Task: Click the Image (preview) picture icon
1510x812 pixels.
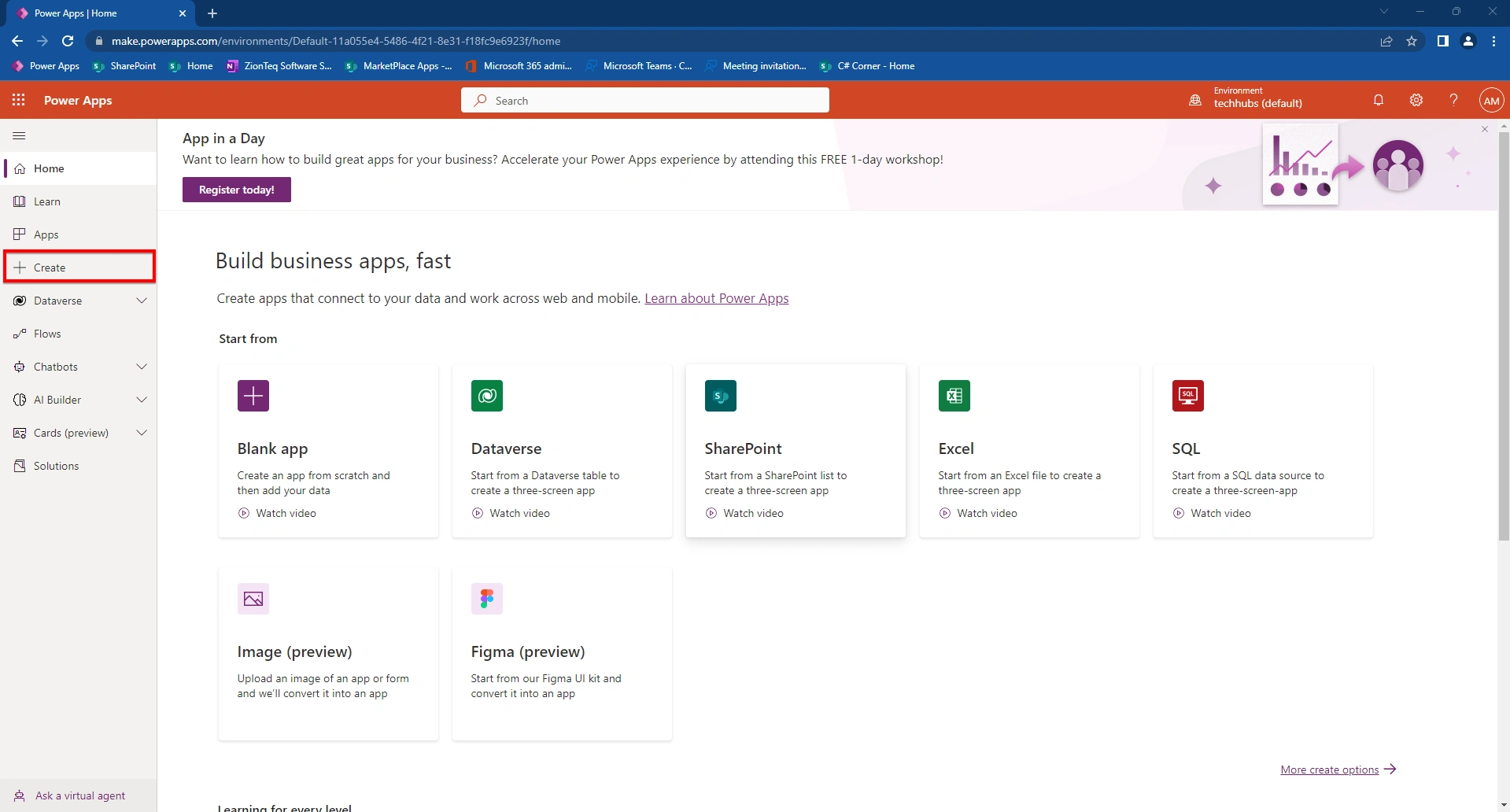Action: (253, 599)
